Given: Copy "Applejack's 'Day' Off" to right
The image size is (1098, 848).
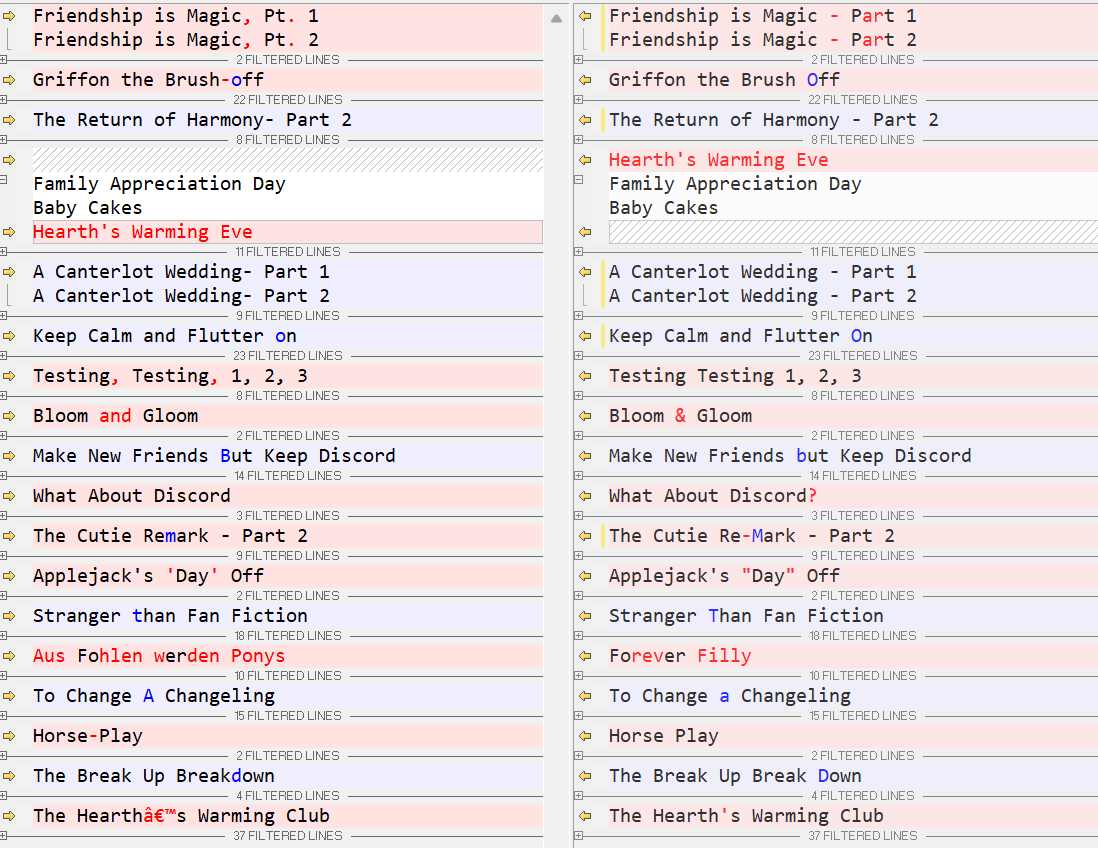Looking at the screenshot, I should pyautogui.click(x=9, y=576).
